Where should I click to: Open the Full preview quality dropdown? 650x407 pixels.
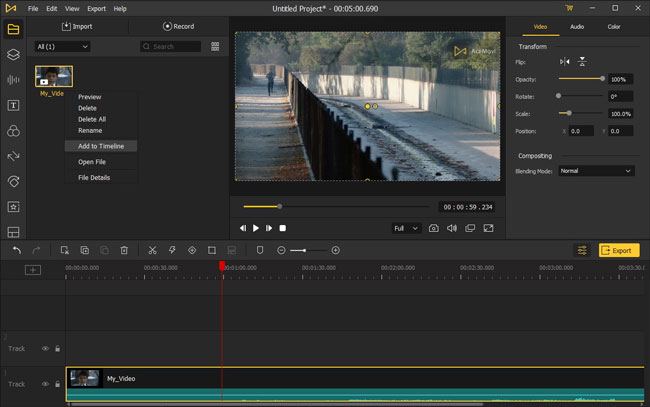coord(406,228)
